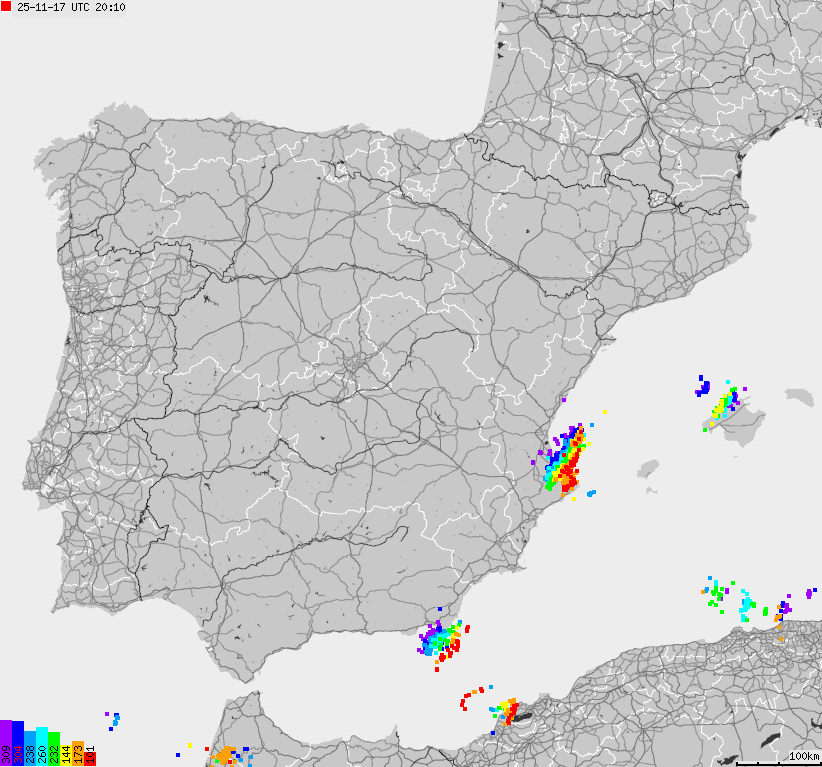Click the orange legend bar labeled 173
The image size is (822, 767).
coord(77,752)
